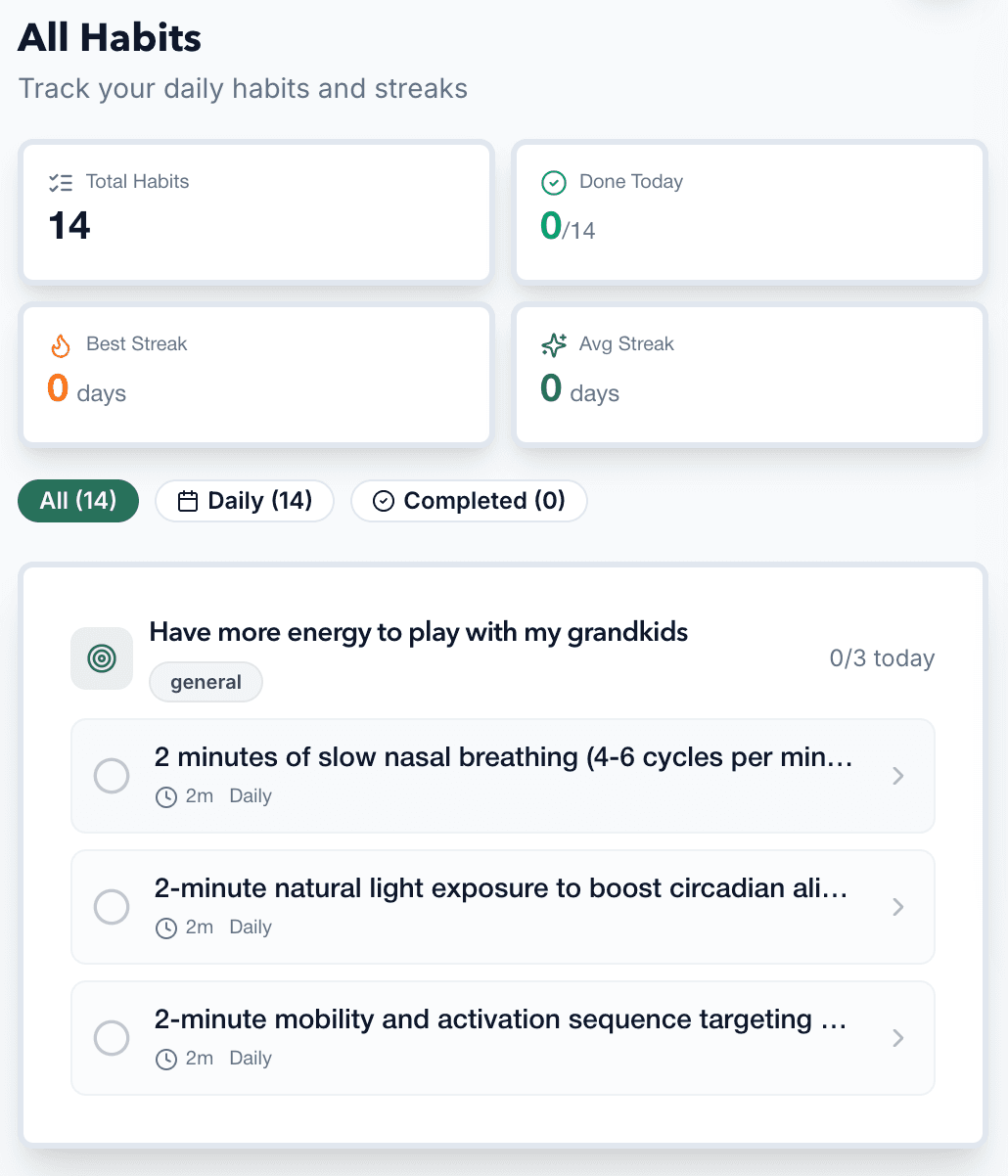Screen dimensions: 1008x1176
Task: Check off the natural light exposure habit
Action: coord(112,907)
